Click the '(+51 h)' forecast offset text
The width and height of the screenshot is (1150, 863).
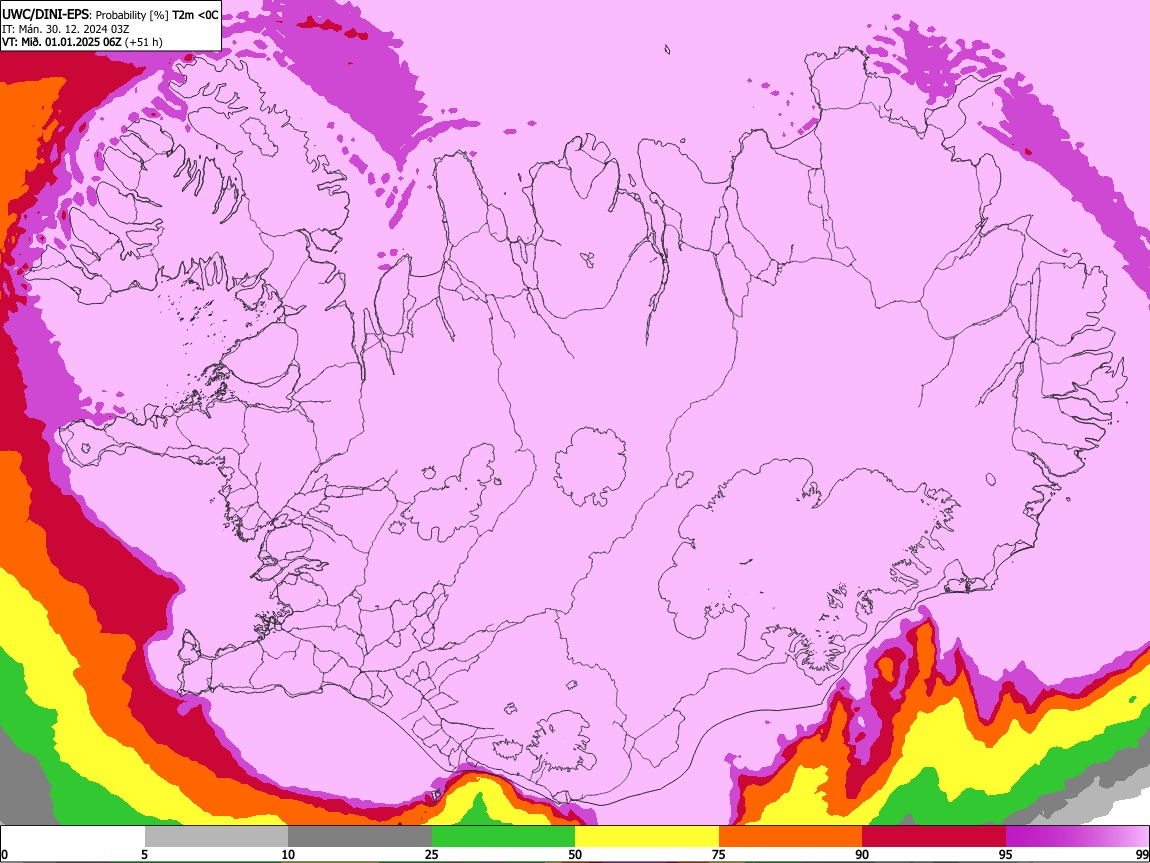pyautogui.click(x=144, y=42)
